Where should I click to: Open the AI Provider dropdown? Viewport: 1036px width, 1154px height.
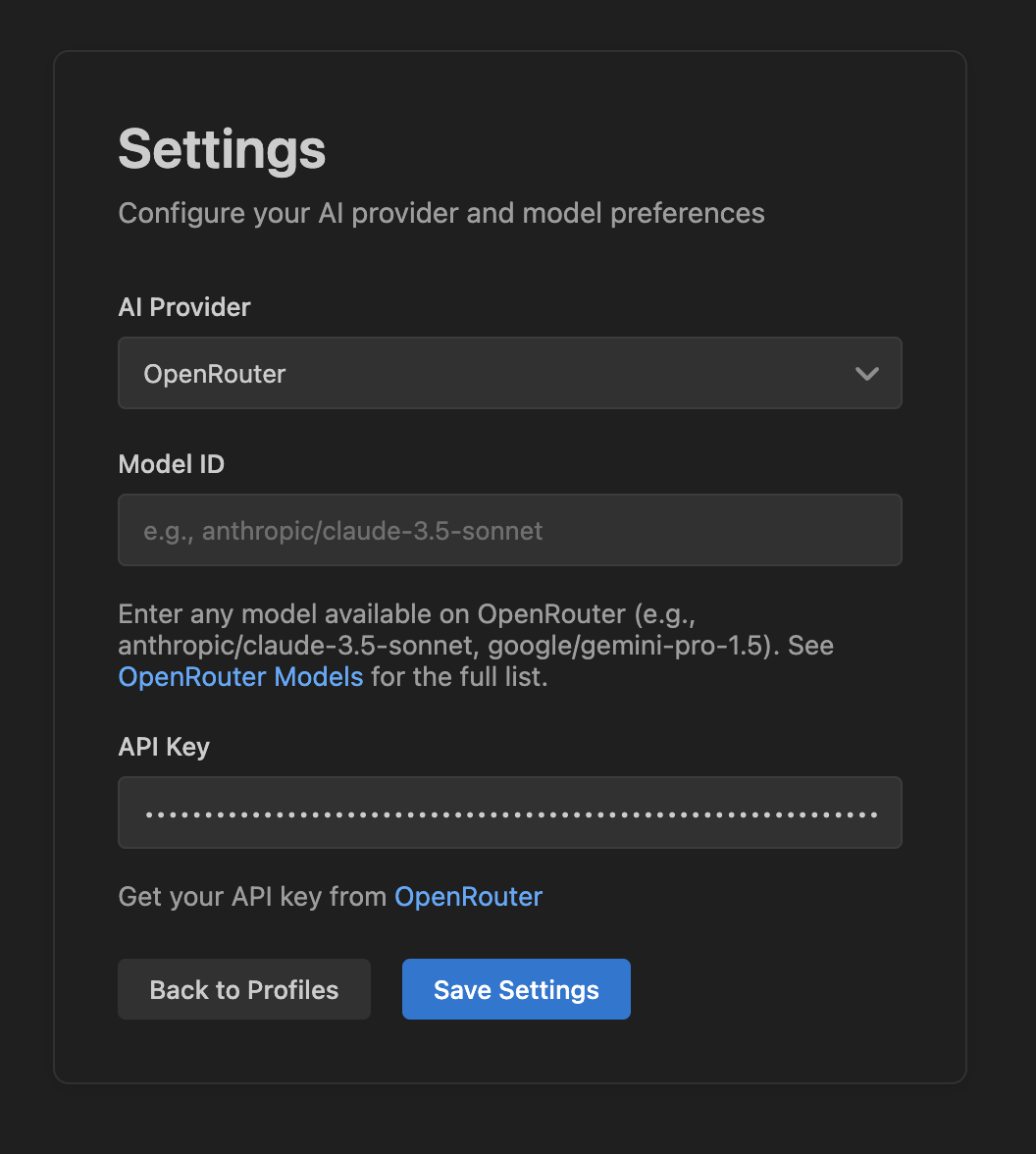(x=509, y=373)
